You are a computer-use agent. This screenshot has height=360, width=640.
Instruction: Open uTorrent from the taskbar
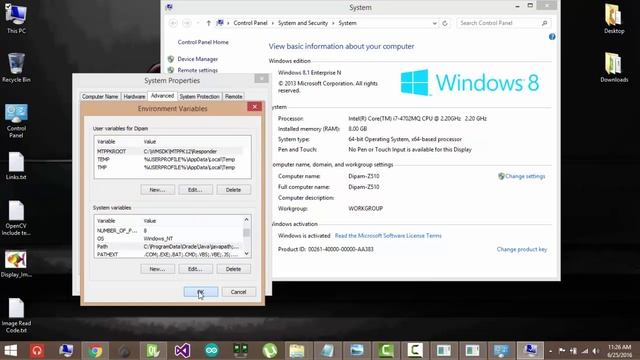click(270, 351)
